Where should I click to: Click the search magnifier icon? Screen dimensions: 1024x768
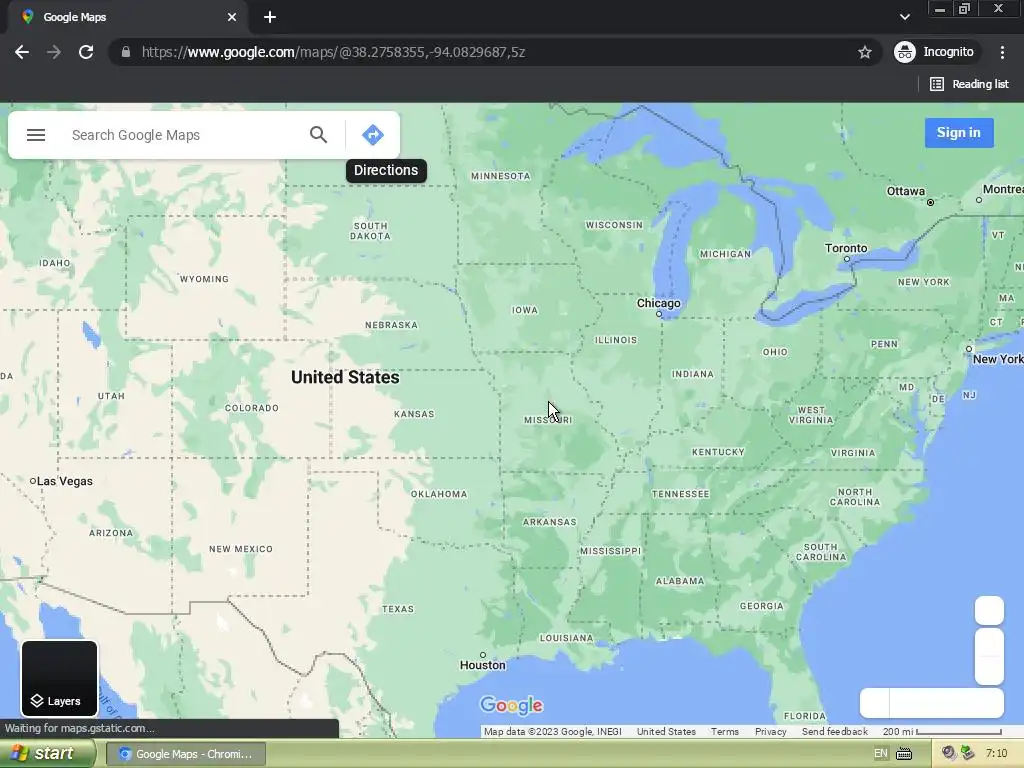318,135
